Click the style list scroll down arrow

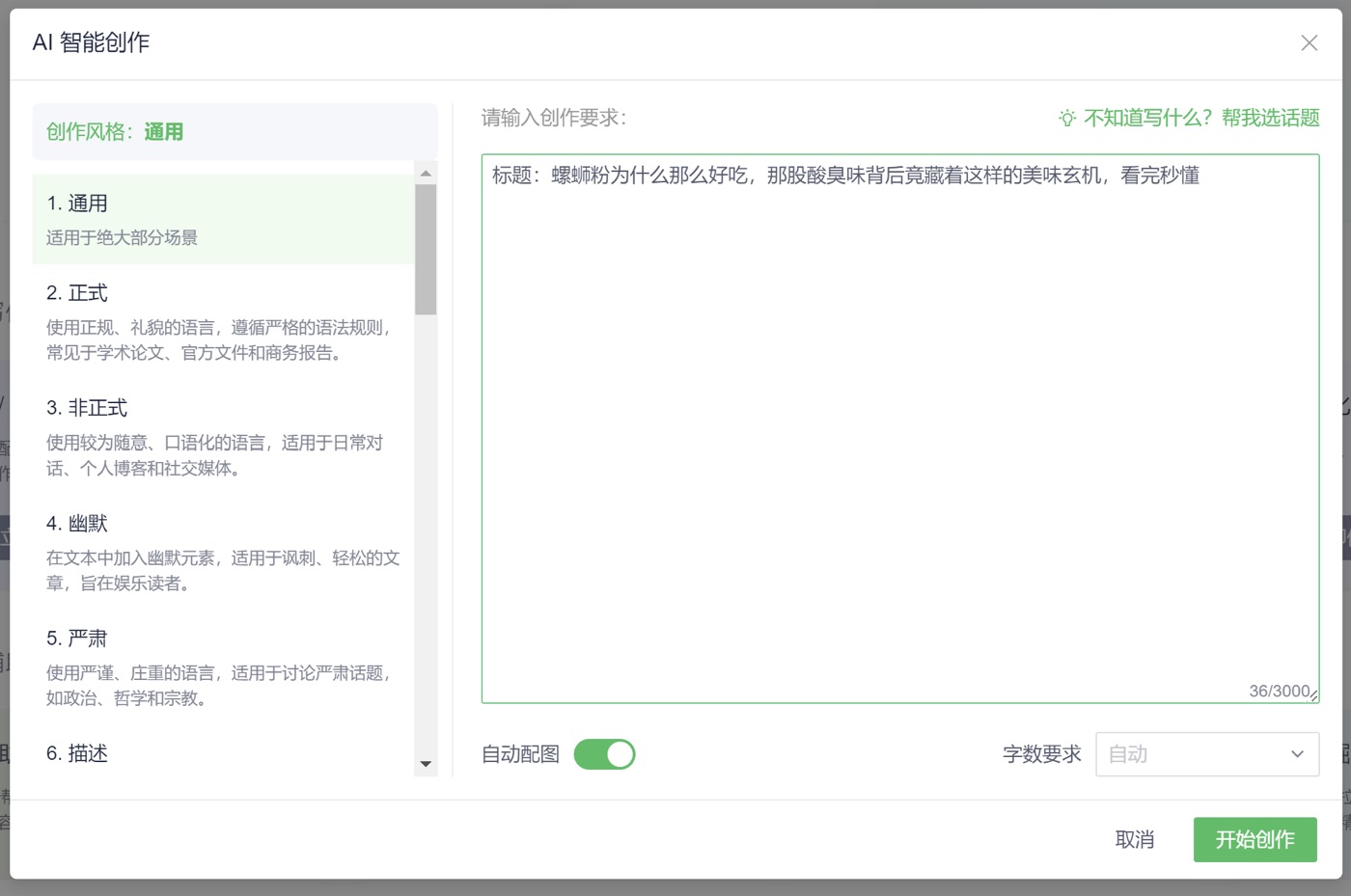426,764
